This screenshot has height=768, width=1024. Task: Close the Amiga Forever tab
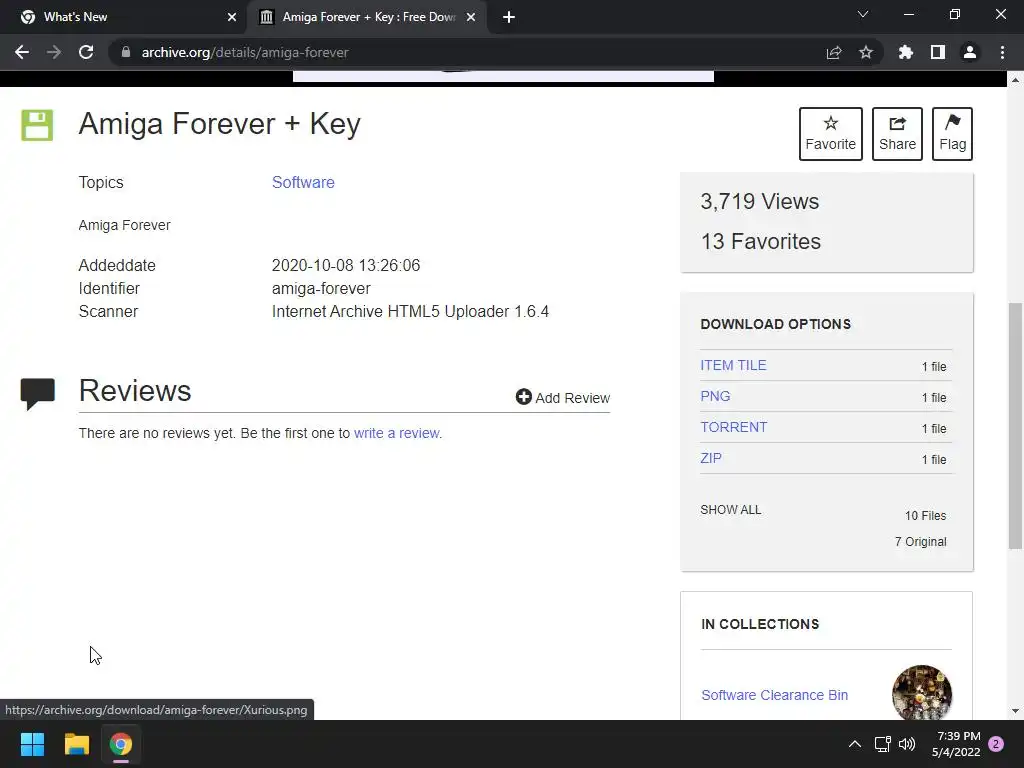[x=471, y=17]
